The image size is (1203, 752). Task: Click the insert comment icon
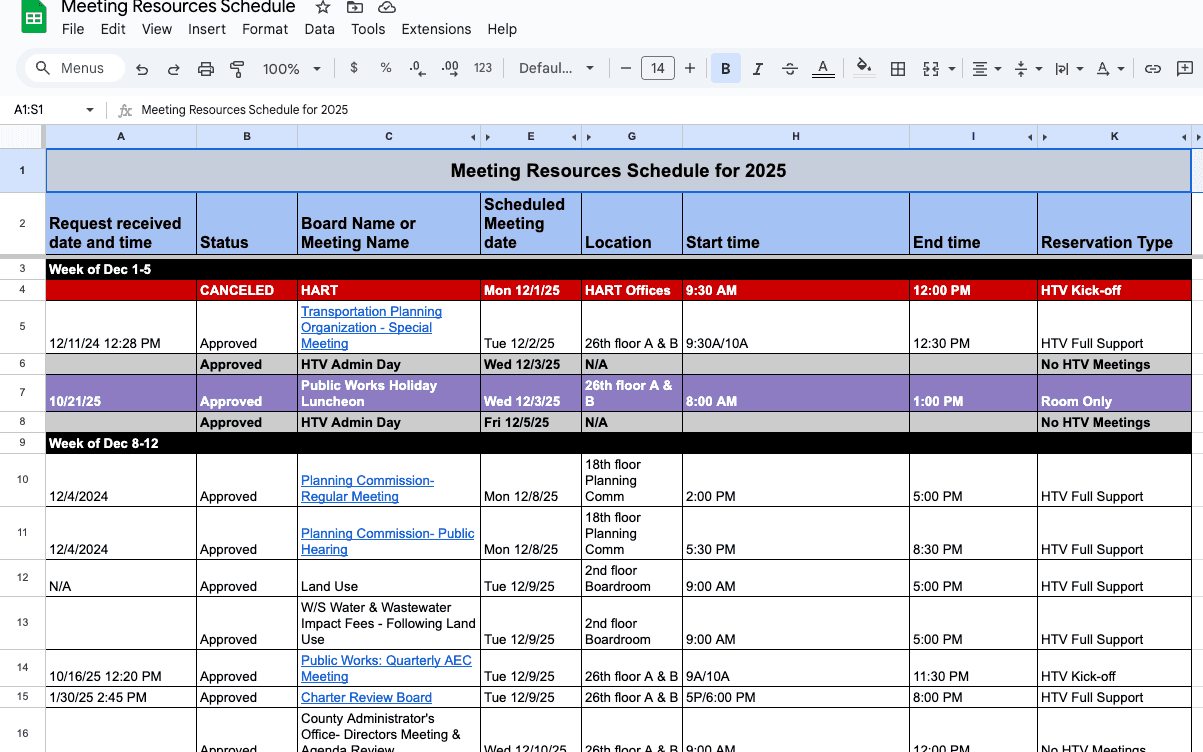click(1185, 69)
